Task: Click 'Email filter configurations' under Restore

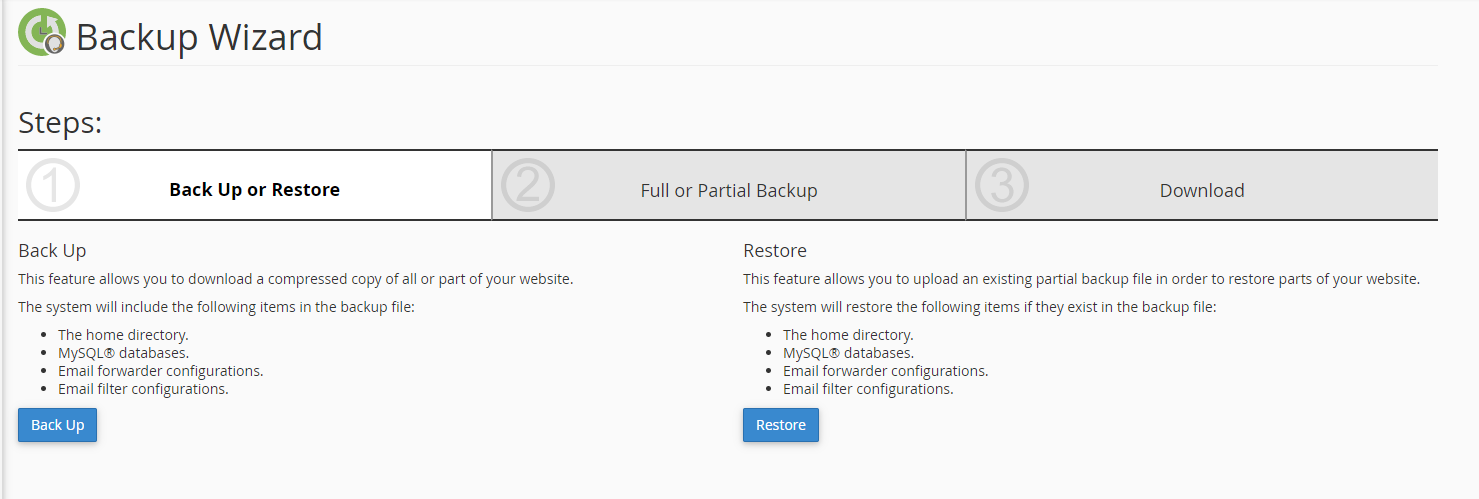Action: [x=868, y=389]
